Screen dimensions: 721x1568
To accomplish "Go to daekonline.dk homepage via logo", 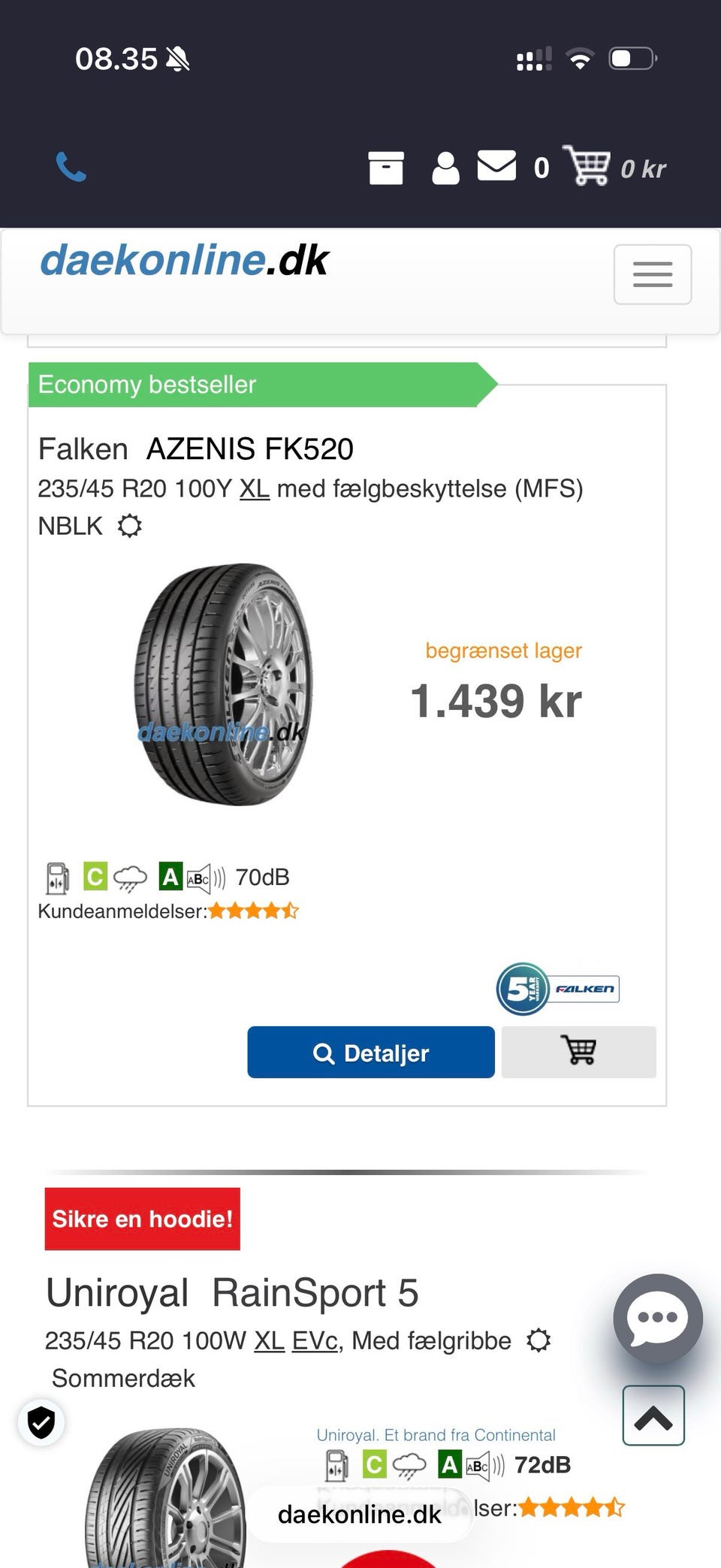I will pos(185,261).
